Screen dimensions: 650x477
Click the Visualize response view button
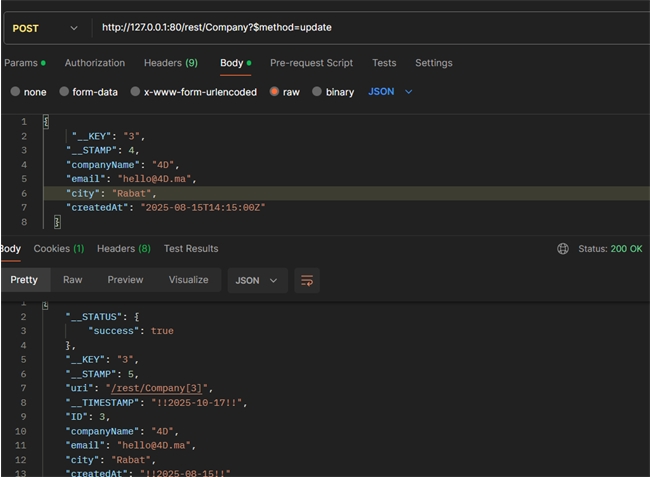pyautogui.click(x=188, y=280)
